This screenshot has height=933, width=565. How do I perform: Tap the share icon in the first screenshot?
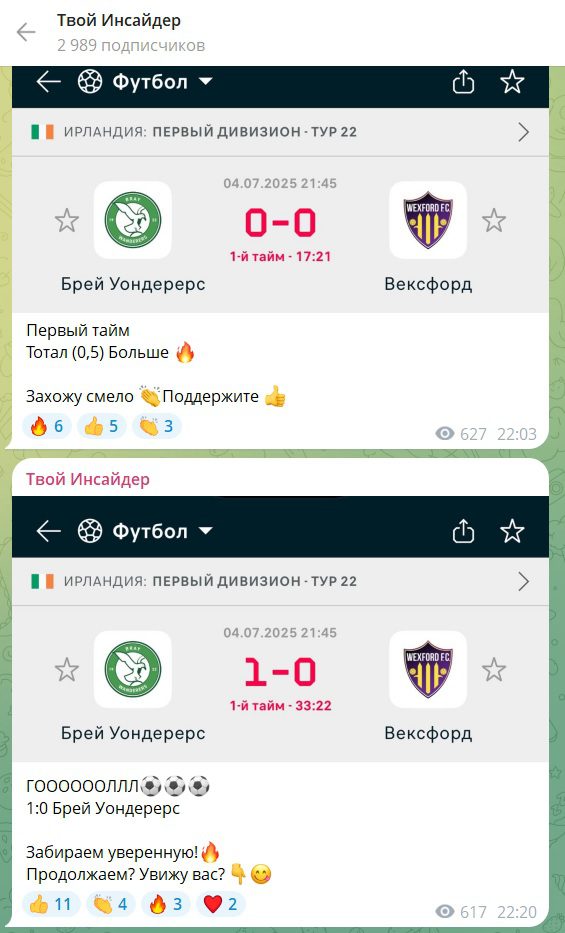coord(463,82)
